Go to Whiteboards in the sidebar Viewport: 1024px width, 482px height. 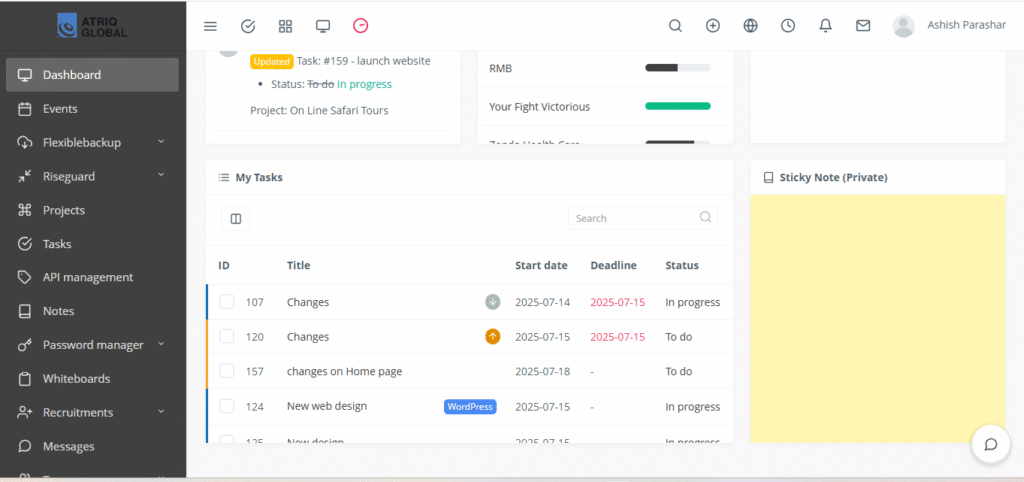click(x=76, y=379)
